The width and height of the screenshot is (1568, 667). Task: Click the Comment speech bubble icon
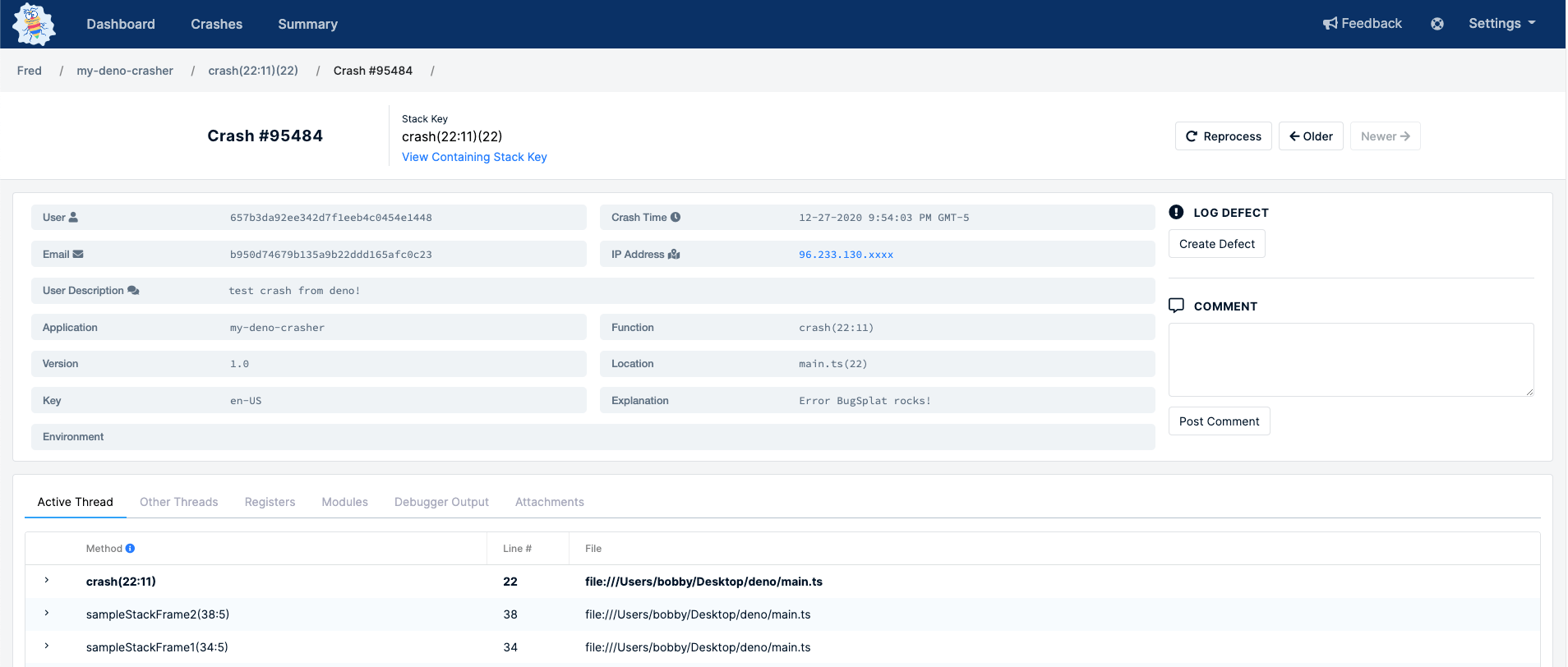(x=1177, y=306)
